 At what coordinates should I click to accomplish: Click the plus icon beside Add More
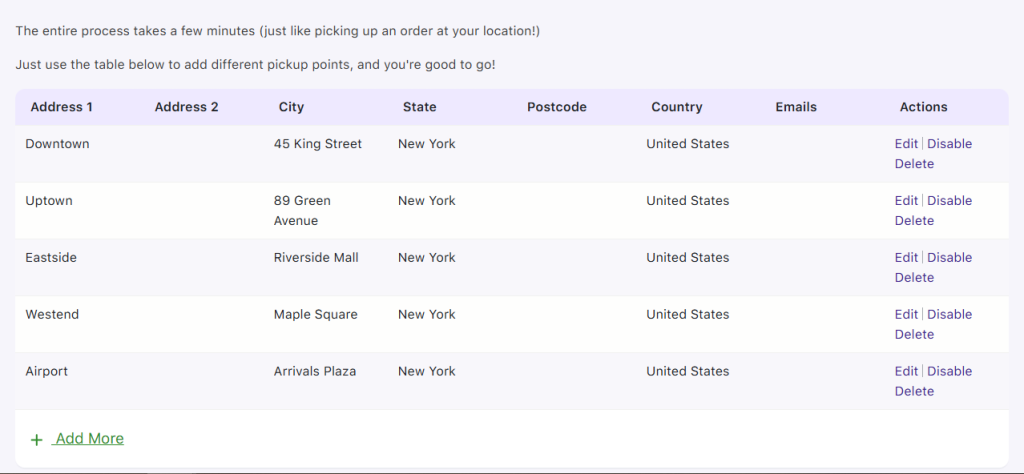click(37, 440)
